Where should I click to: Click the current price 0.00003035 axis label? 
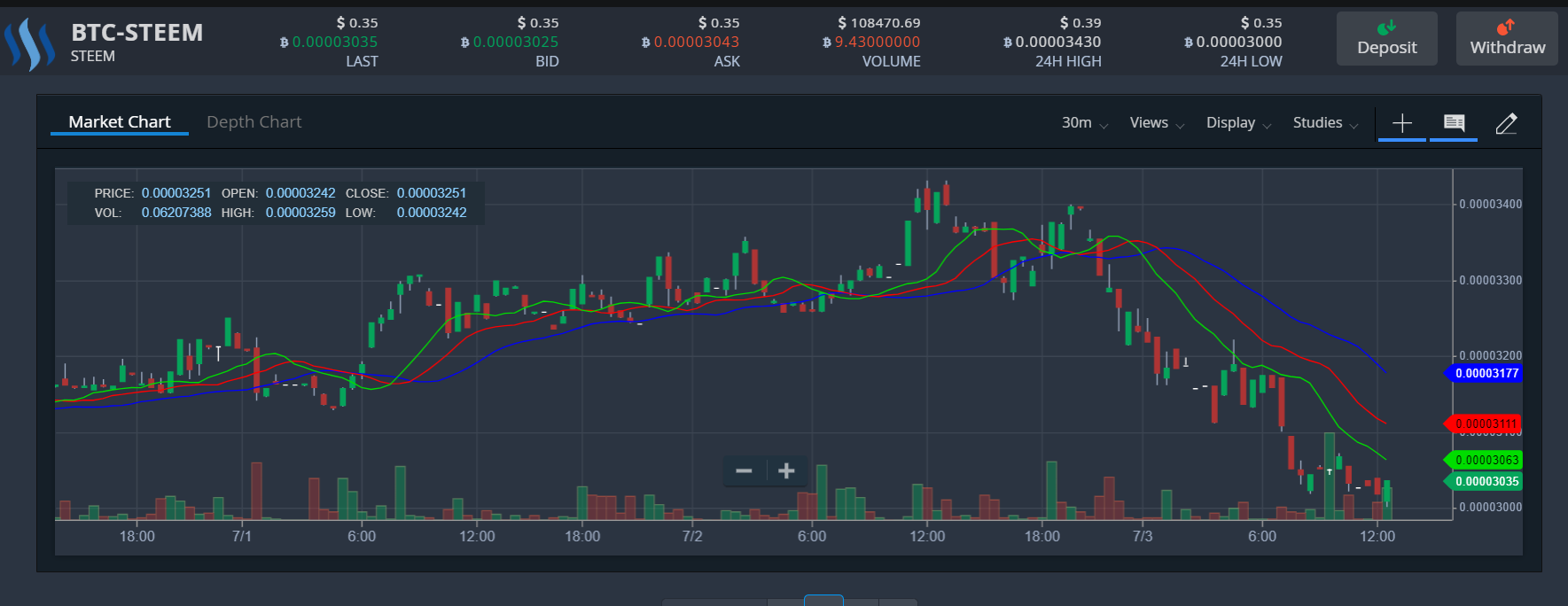point(1484,481)
